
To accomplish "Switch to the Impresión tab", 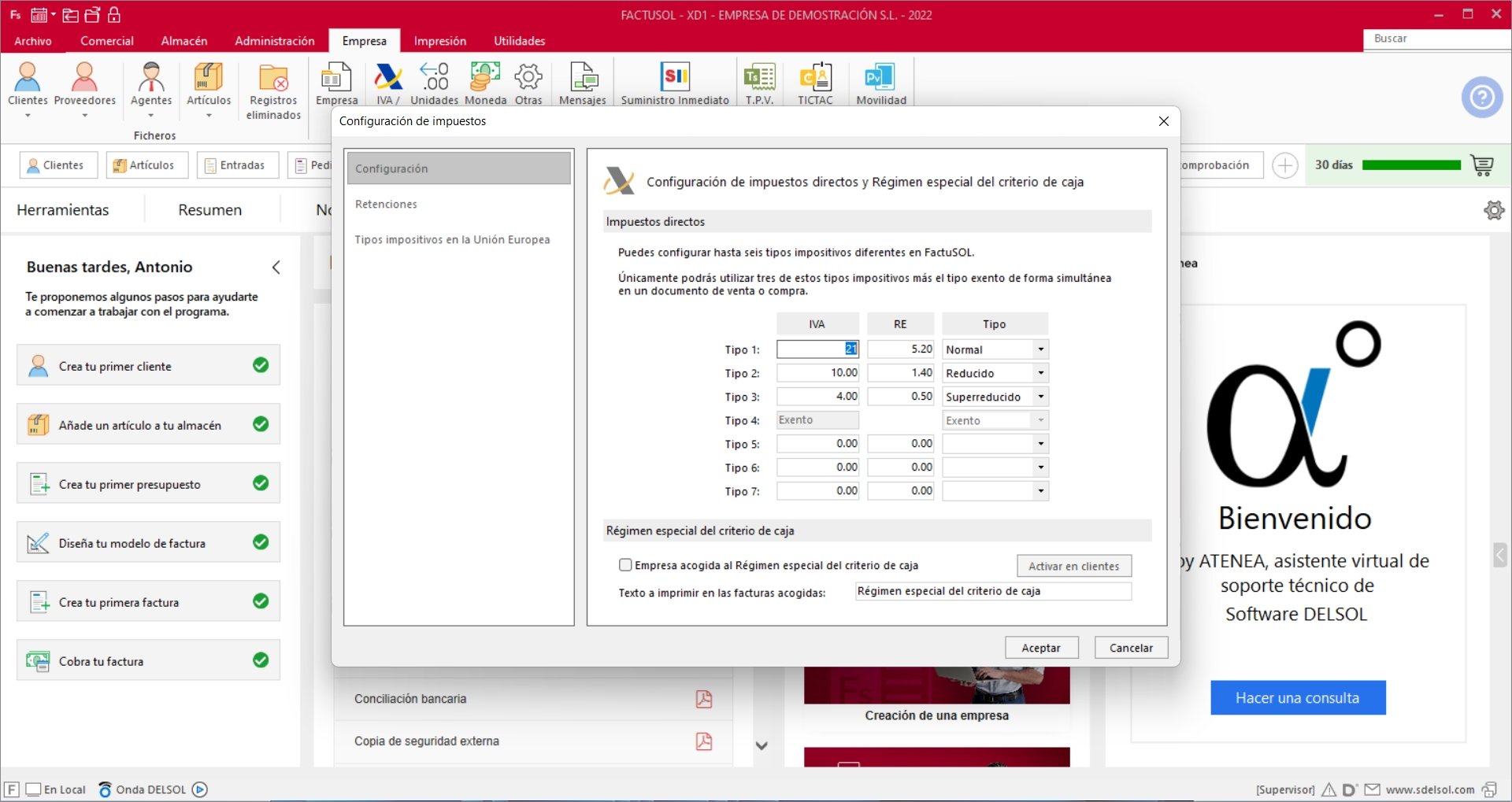I will click(440, 41).
